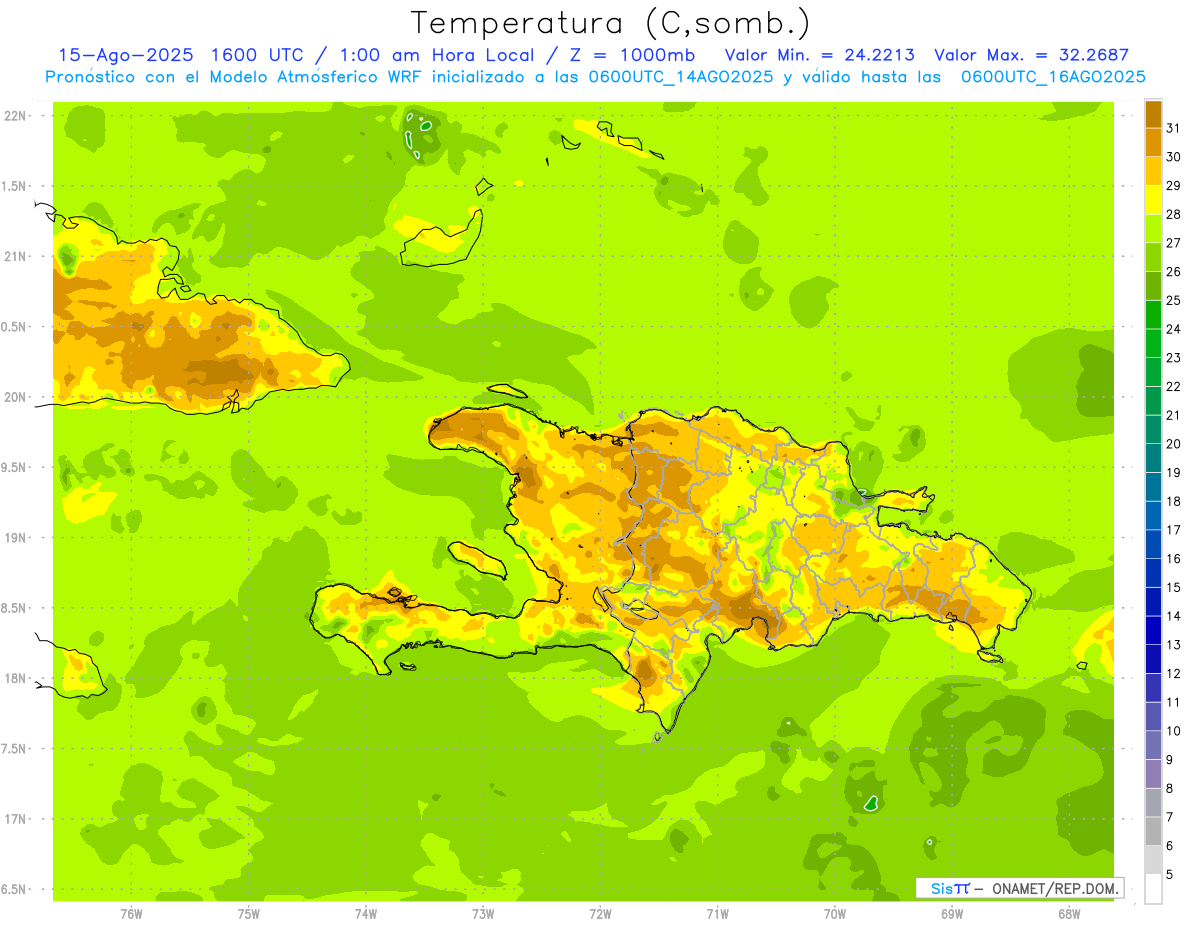This screenshot has height=927, width=1200.
Task: Click legend swatch between 29 and 30
Action: [x=1153, y=171]
